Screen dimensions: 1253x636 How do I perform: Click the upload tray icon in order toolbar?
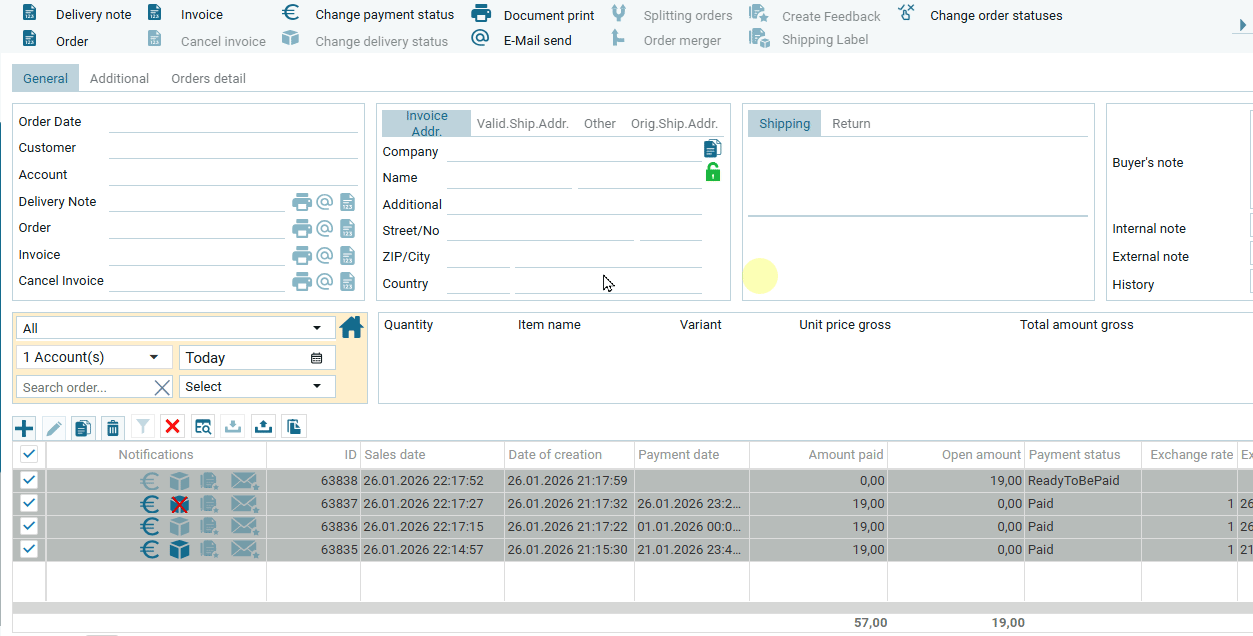[x=263, y=427]
